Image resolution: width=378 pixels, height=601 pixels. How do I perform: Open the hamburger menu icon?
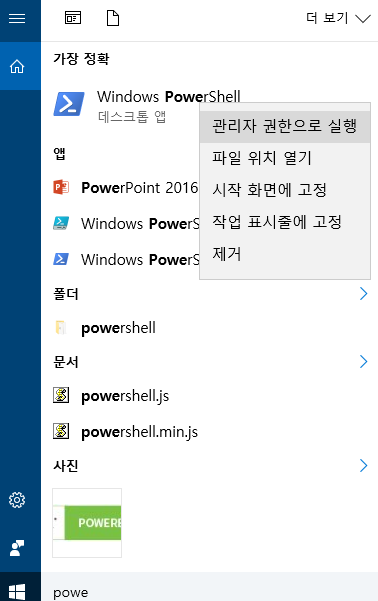point(17,18)
